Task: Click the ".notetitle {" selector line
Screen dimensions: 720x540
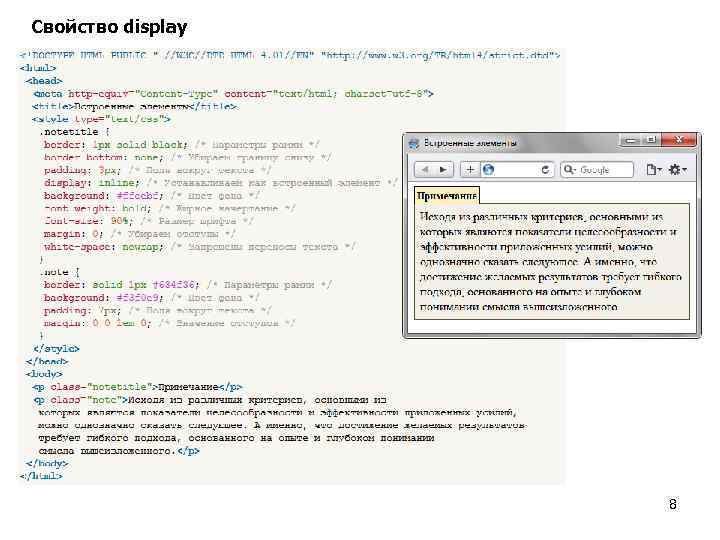Action: click(75, 132)
